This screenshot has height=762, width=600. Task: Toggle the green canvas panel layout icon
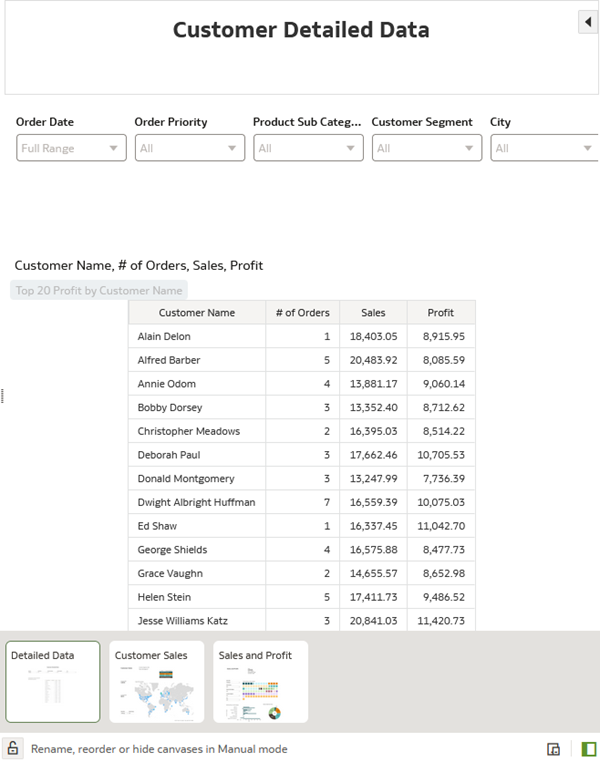588,749
